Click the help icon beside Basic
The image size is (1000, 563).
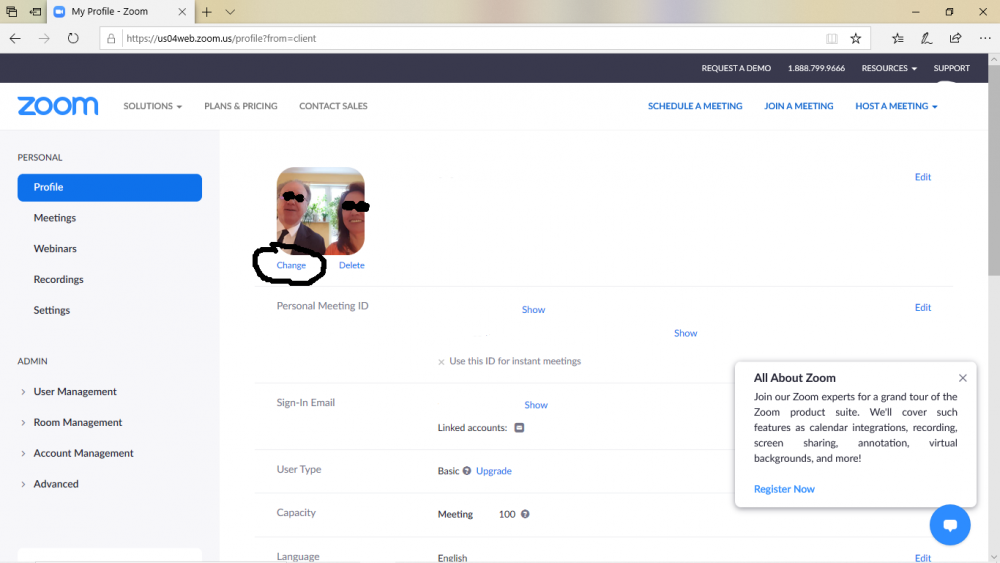point(467,471)
